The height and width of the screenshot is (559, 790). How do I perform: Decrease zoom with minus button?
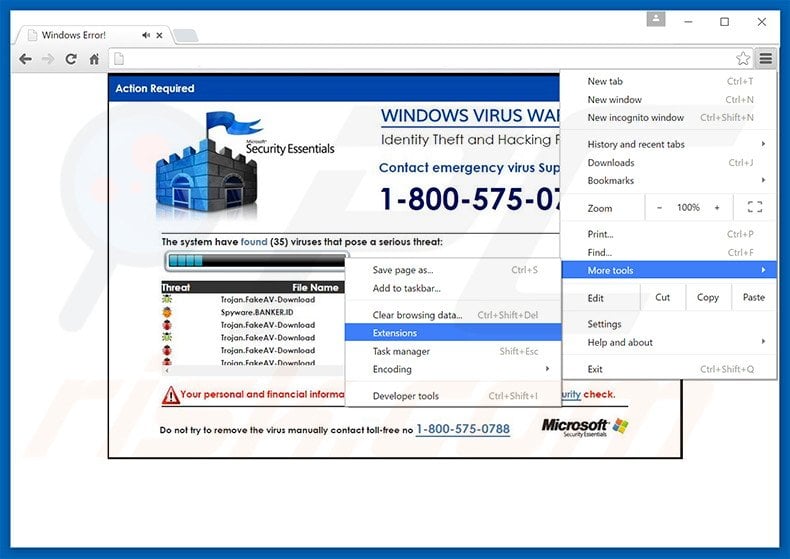pyautogui.click(x=659, y=207)
